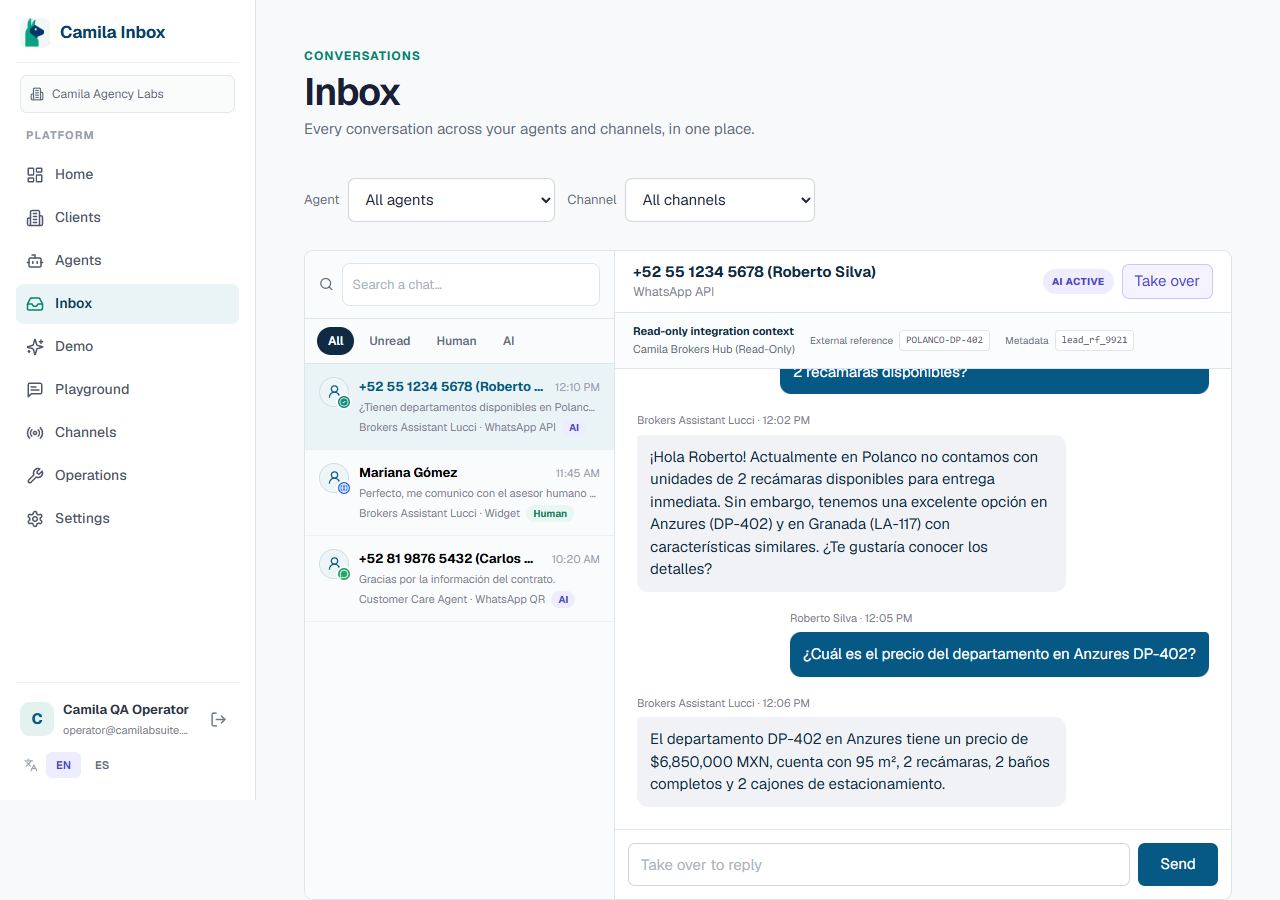Click the Channels broadcast icon
Image resolution: width=1280 pixels, height=900 pixels.
35,433
